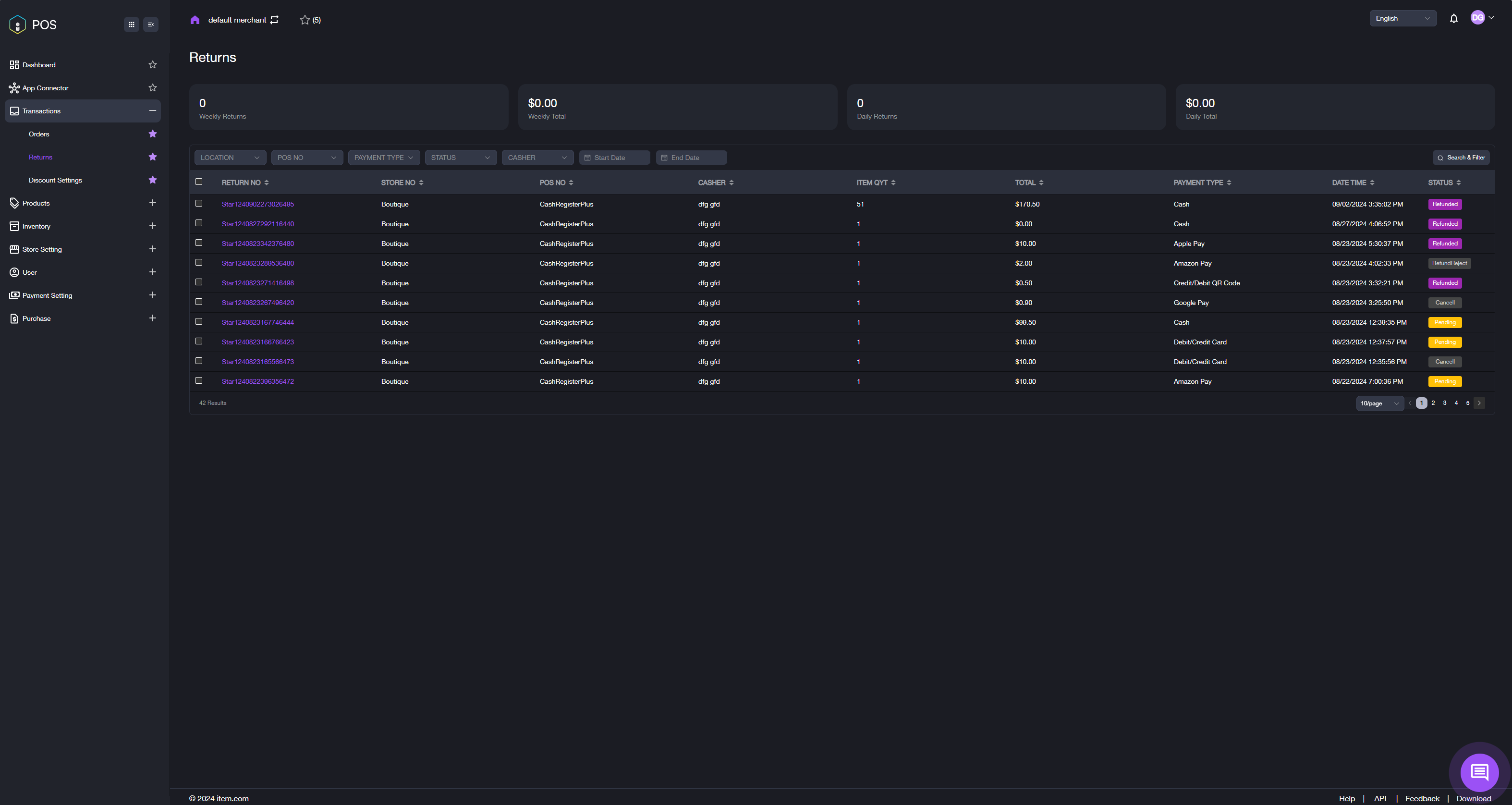This screenshot has width=1512, height=805.
Task: Open the chat support bubble
Action: pyautogui.click(x=1479, y=772)
